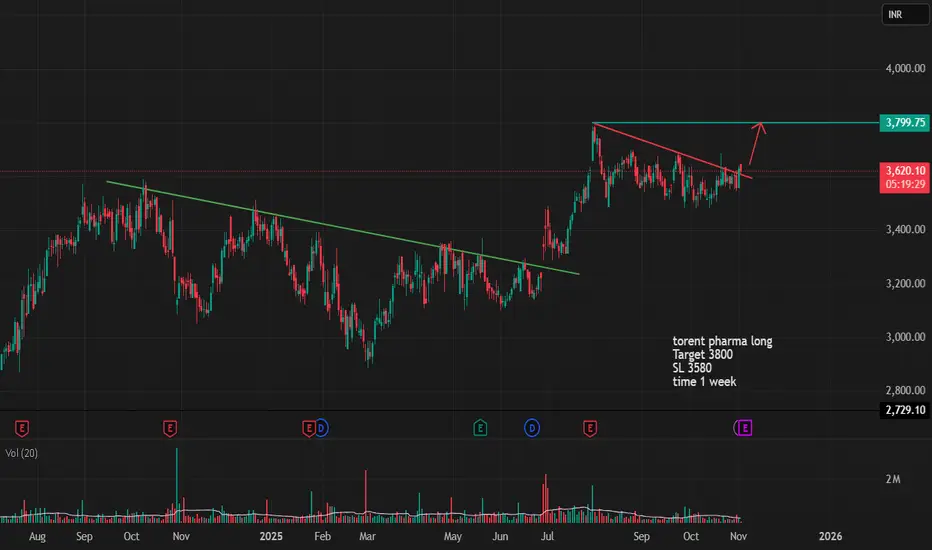Open the red E earnings marker above Aug

click(x=21, y=428)
